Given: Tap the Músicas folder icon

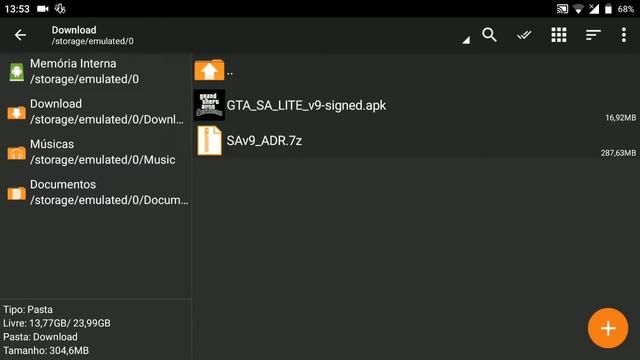Looking at the screenshot, I should pos(17,152).
